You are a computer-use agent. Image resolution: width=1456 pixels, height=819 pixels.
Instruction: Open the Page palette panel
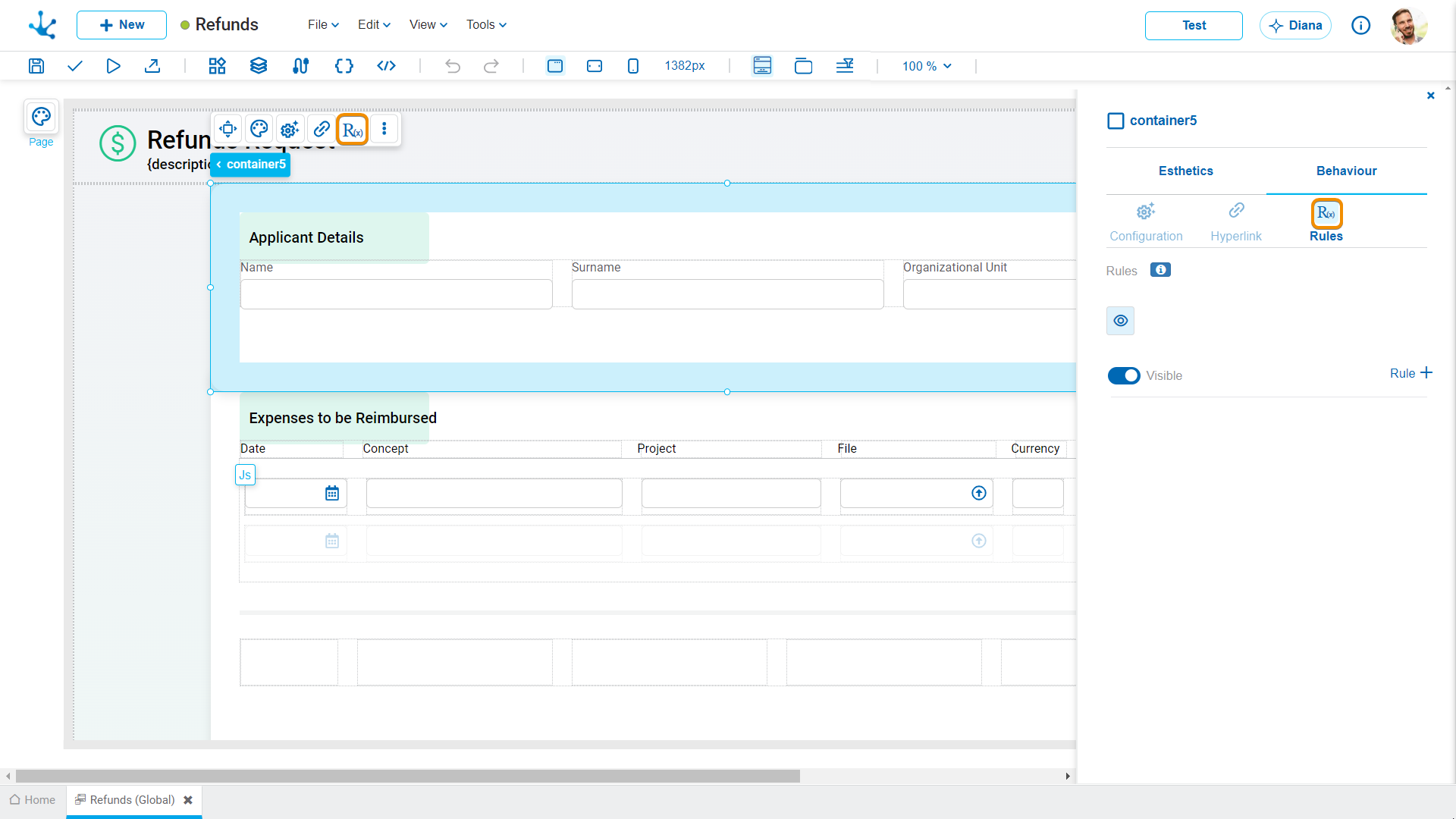click(x=41, y=124)
